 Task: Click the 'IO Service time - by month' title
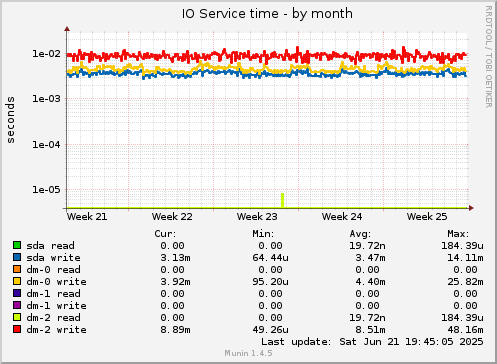[x=267, y=14]
